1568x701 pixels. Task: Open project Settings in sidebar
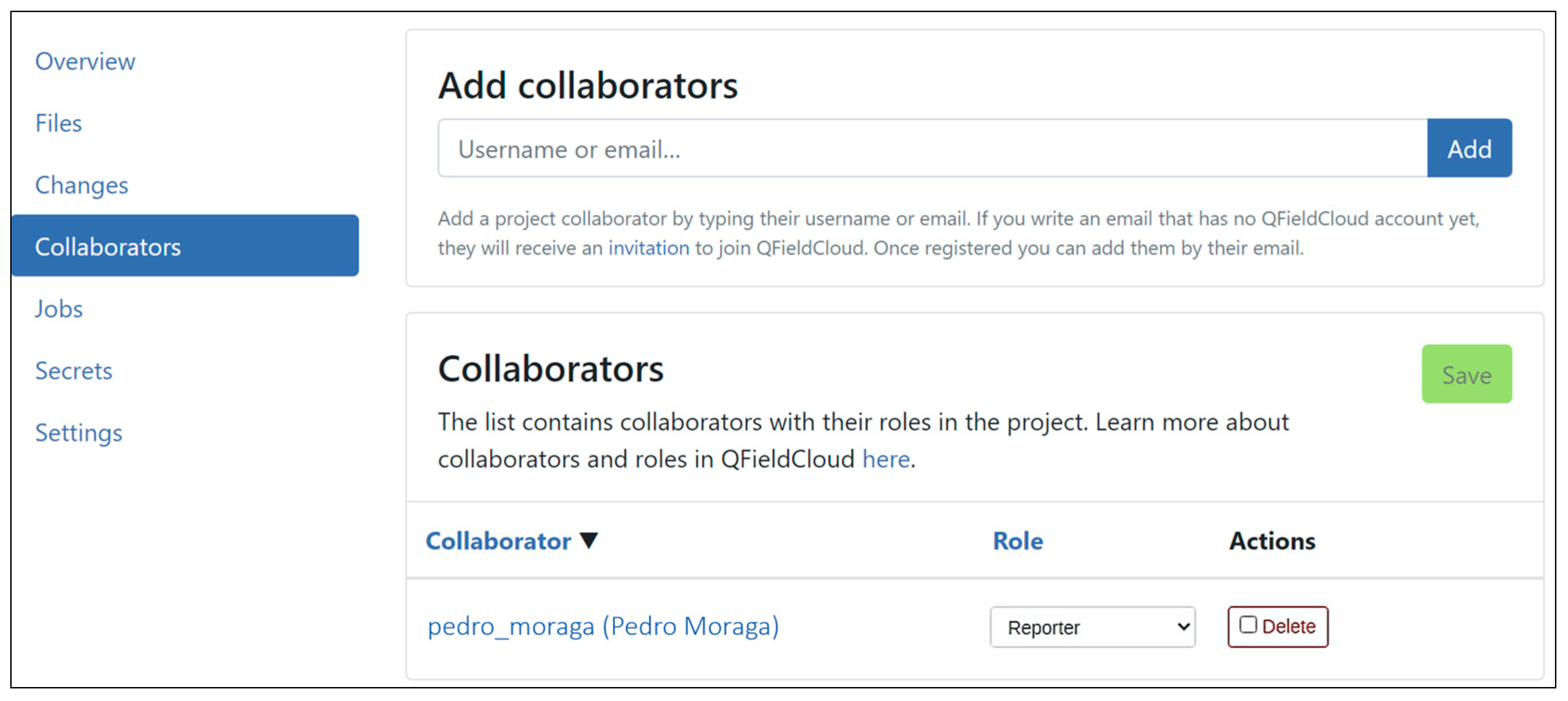click(x=79, y=433)
